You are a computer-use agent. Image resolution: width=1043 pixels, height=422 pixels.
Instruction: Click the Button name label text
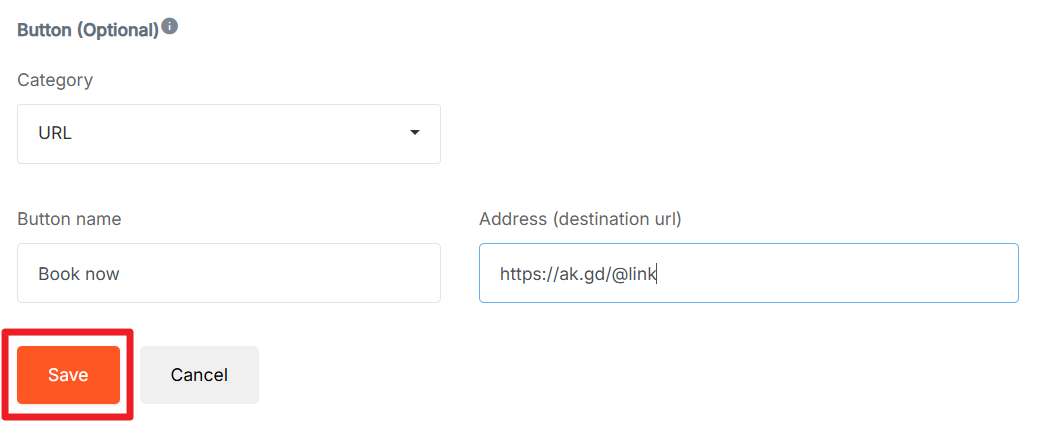pos(69,218)
